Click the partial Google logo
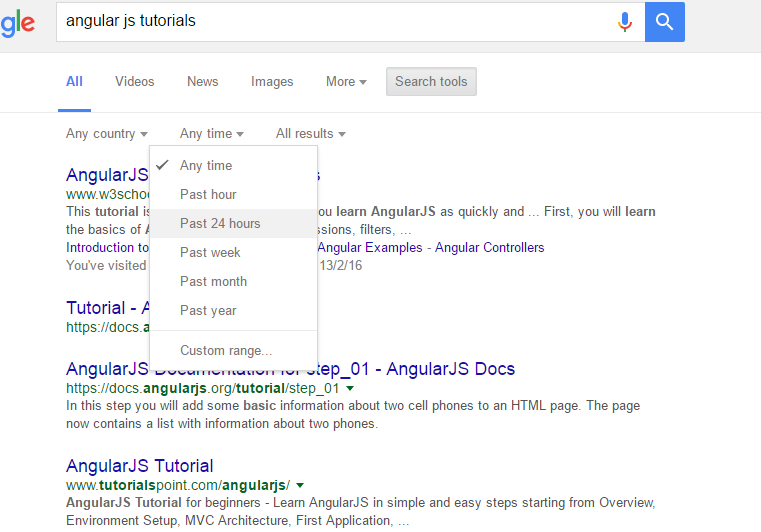The image size is (761, 532). tap(17, 23)
